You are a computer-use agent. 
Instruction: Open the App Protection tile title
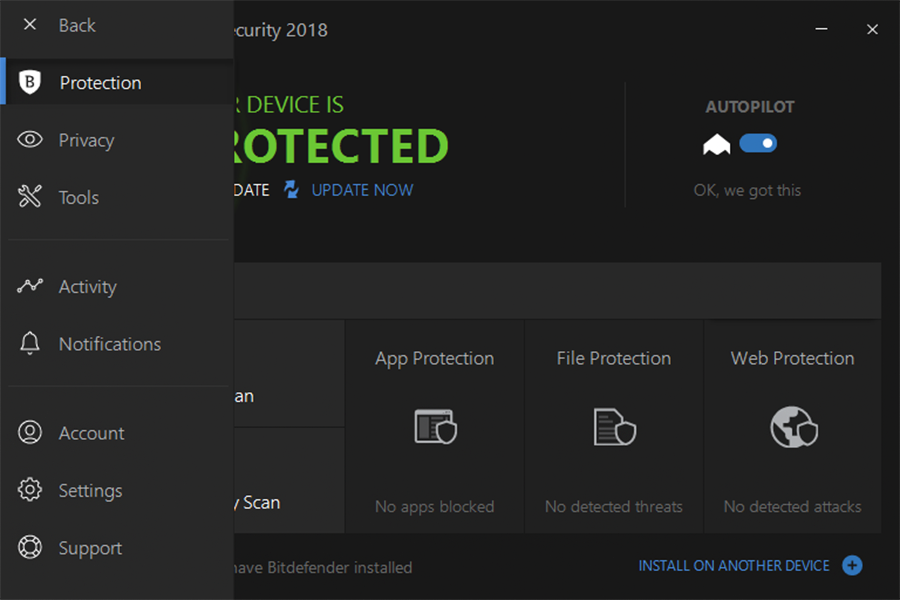pyautogui.click(x=435, y=358)
